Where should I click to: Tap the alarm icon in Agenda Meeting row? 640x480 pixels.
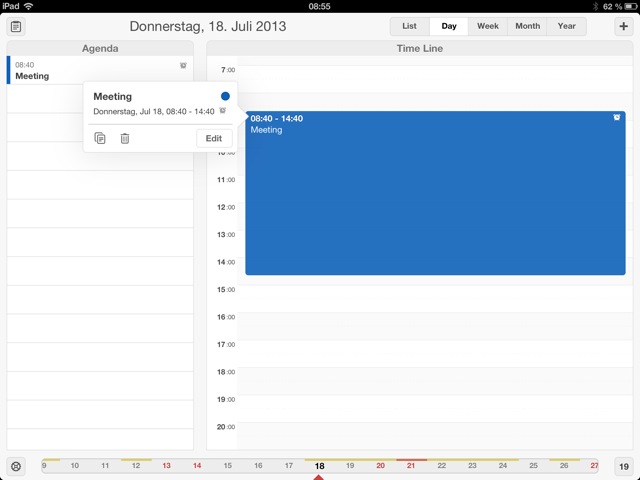point(183,65)
